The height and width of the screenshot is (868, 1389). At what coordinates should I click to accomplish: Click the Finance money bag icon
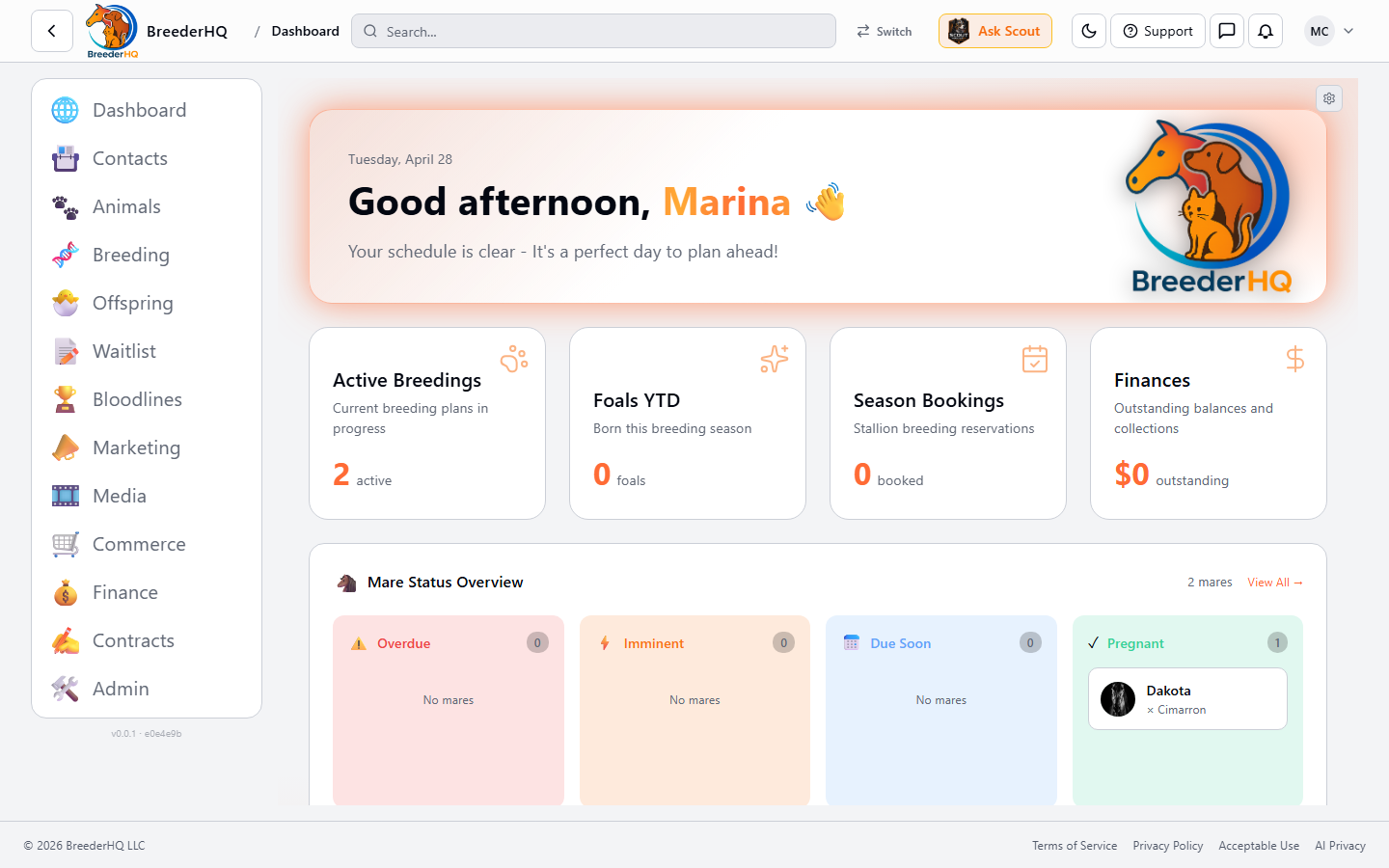coord(66,592)
